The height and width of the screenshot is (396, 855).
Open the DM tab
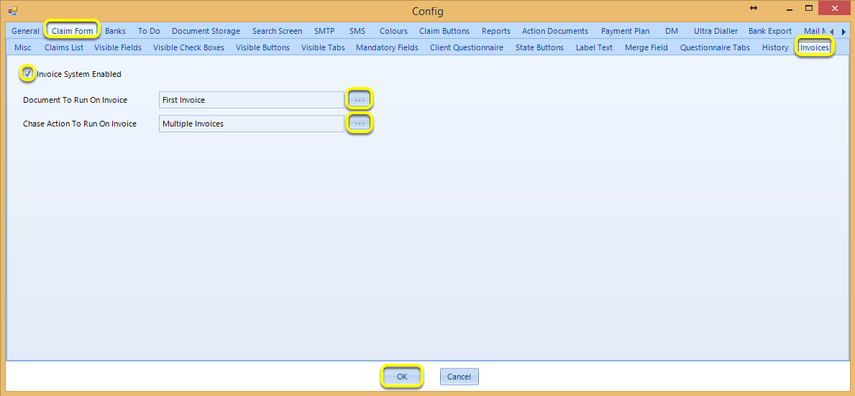click(x=671, y=31)
